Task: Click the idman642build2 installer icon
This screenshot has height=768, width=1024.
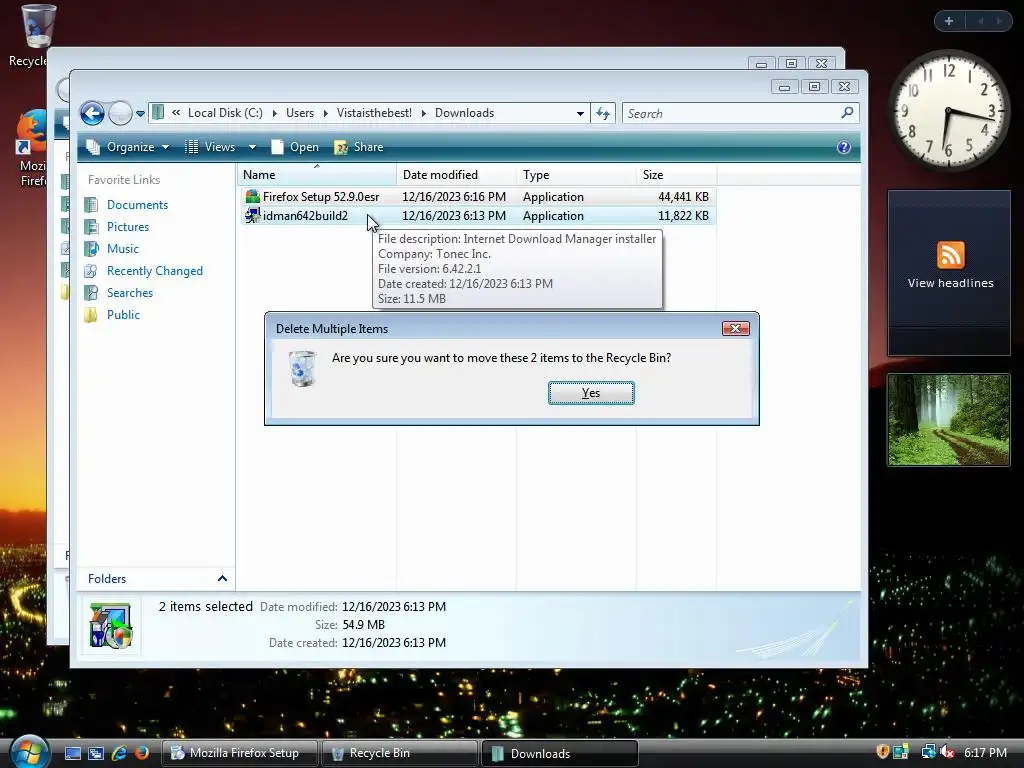Action: 252,216
